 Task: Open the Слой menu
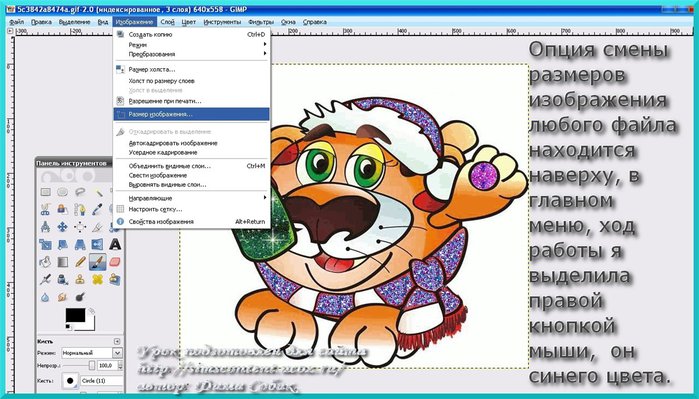coord(167,21)
